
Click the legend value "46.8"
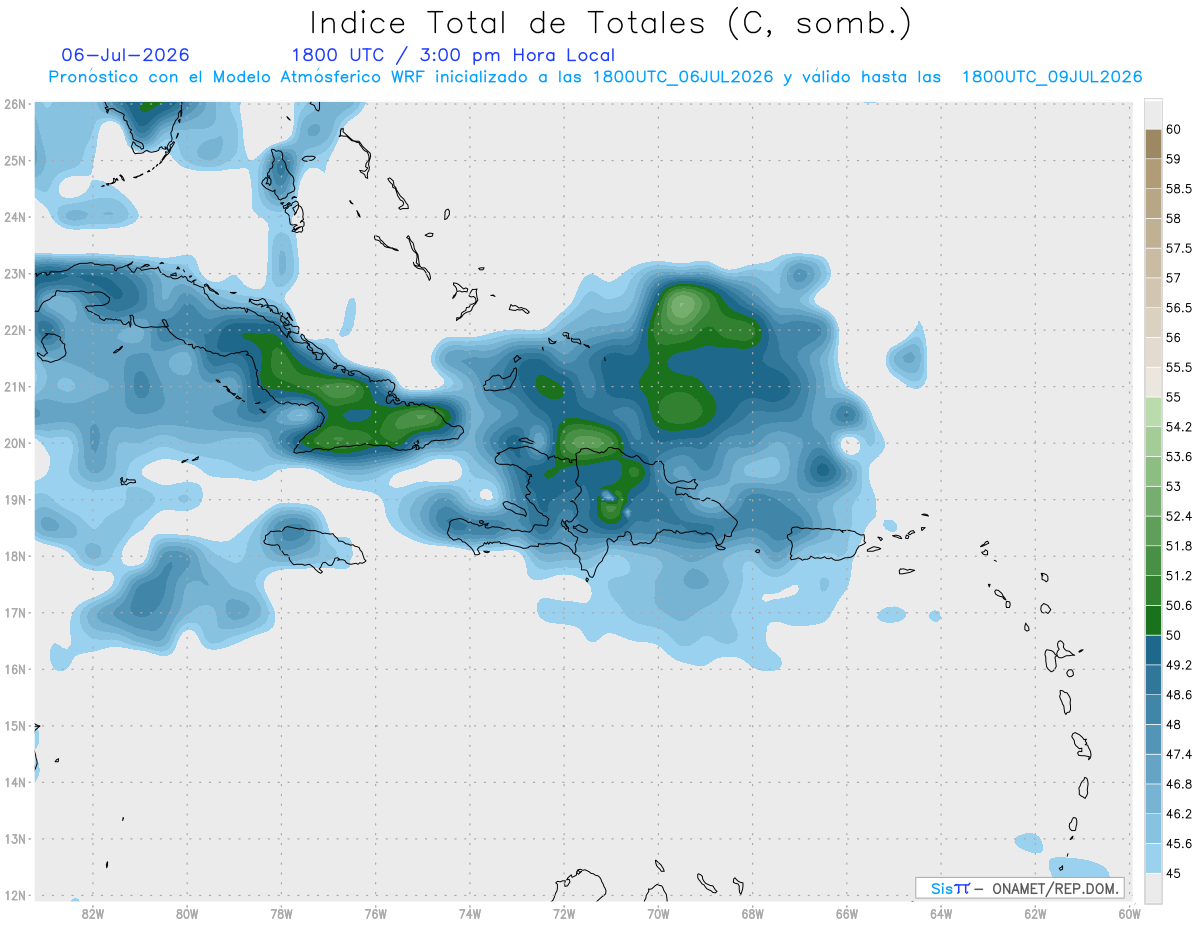[x=1179, y=784]
